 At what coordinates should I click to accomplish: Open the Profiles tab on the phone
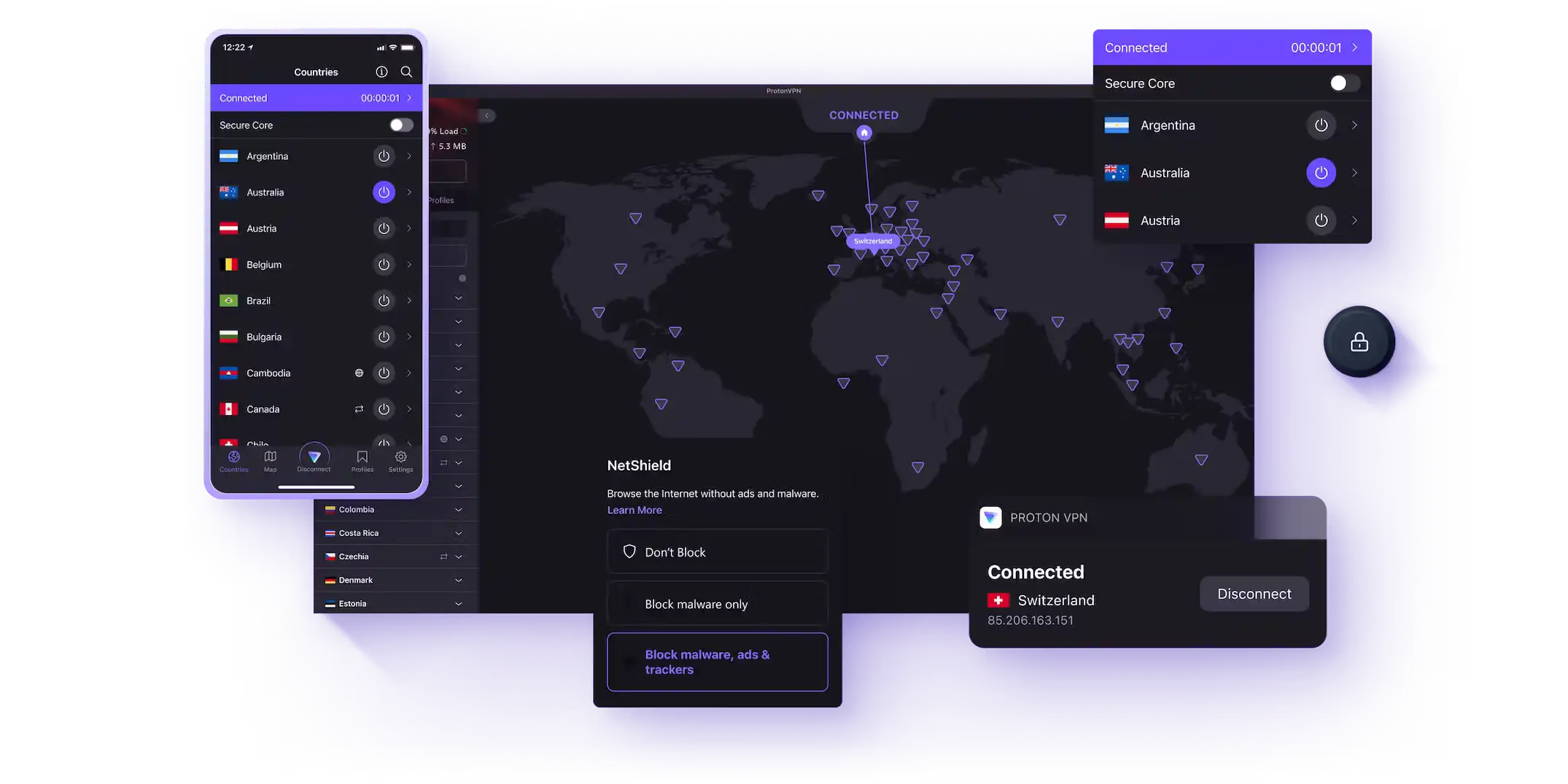click(362, 460)
